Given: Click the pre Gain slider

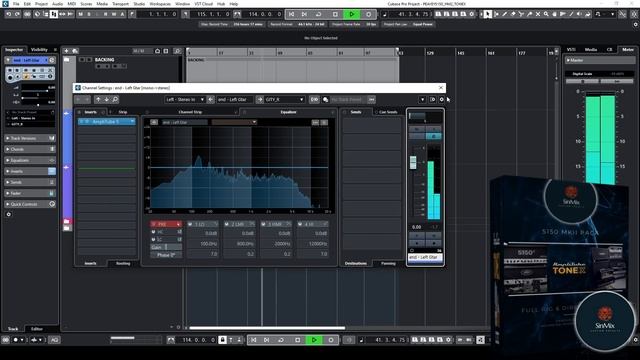Looking at the screenshot, I should 166,247.
